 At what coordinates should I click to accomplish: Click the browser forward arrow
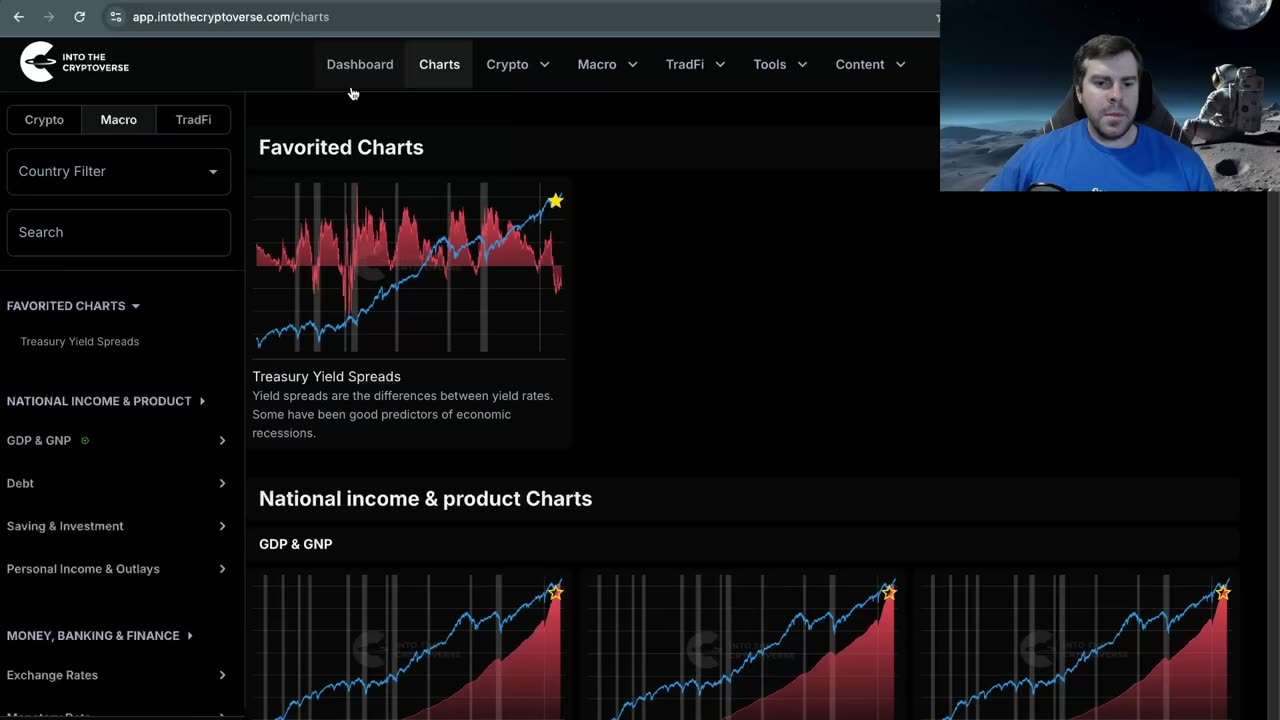49,17
